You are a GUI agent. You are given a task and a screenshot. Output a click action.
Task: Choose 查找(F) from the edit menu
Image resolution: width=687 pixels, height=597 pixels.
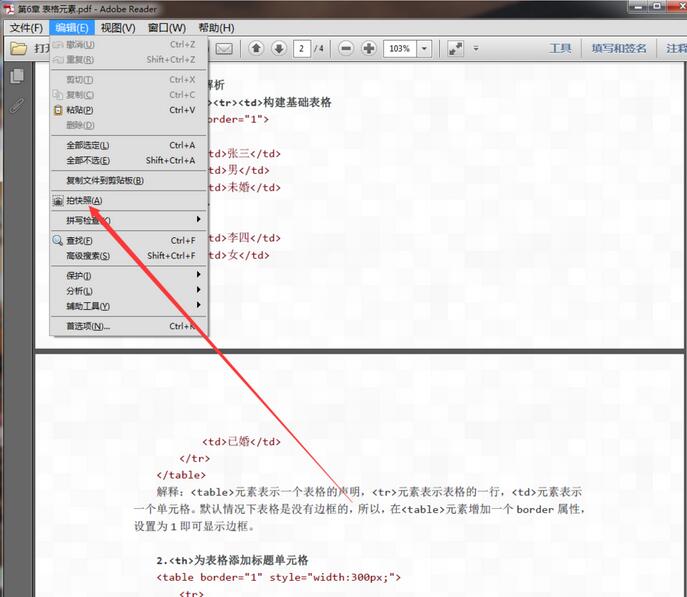click(x=80, y=240)
